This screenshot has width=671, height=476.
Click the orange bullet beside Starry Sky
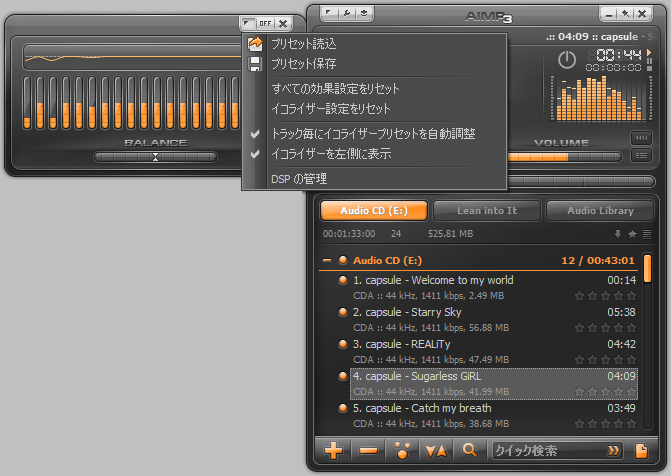[x=342, y=312]
